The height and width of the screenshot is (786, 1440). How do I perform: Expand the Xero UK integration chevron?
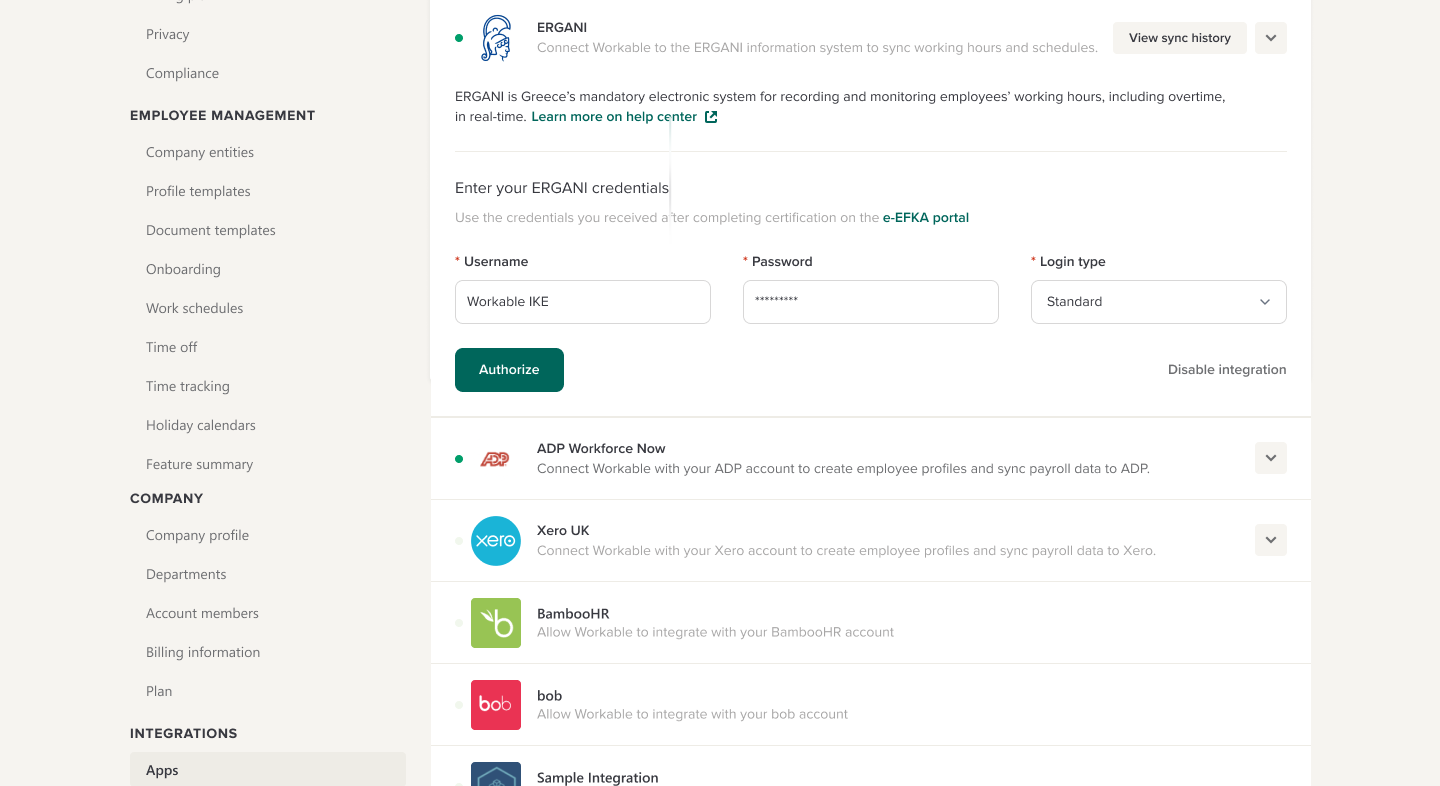coord(1271,540)
